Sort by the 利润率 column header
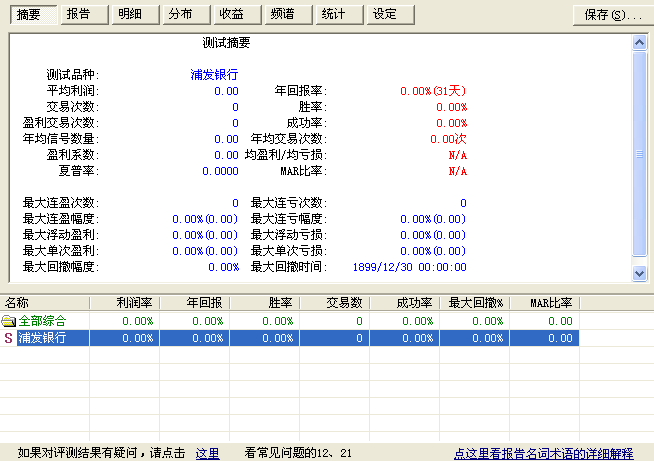 tap(124, 303)
